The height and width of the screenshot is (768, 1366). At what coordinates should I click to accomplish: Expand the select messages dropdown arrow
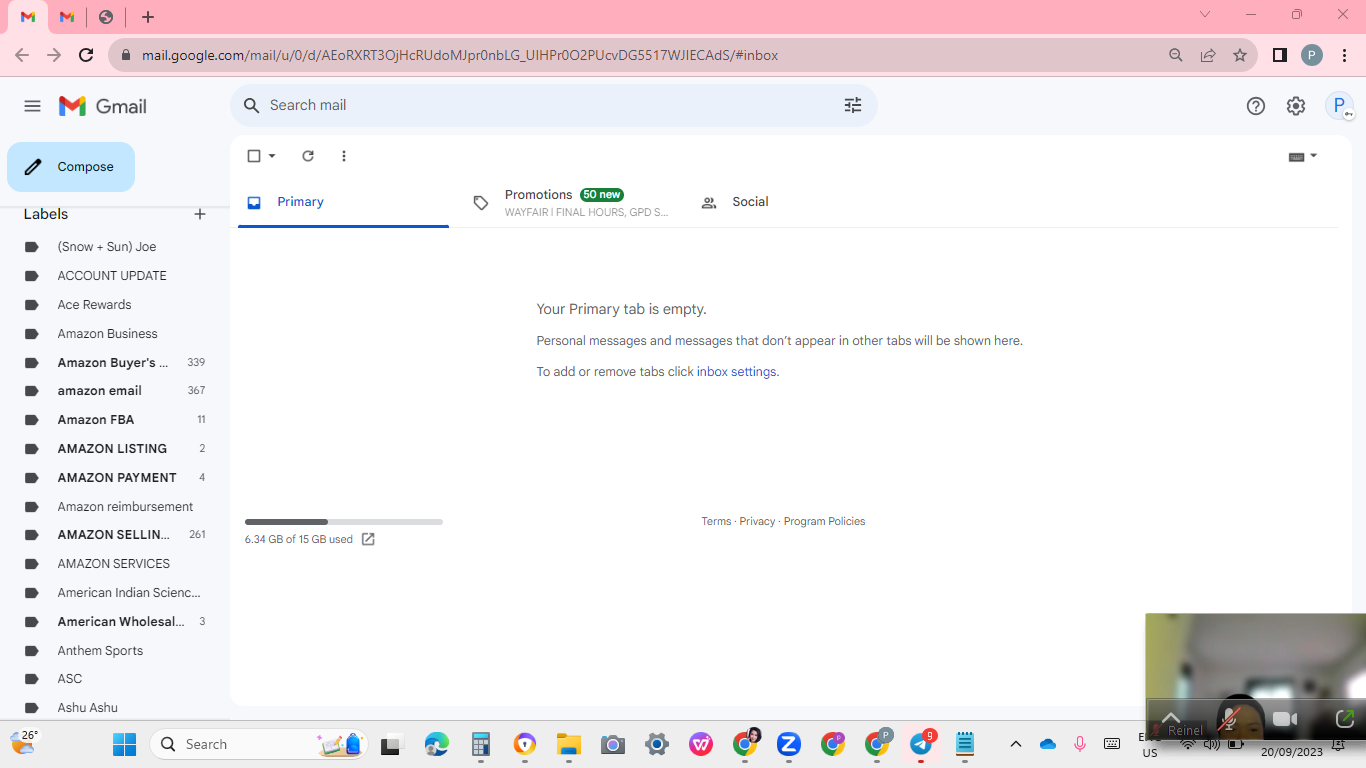click(x=272, y=156)
